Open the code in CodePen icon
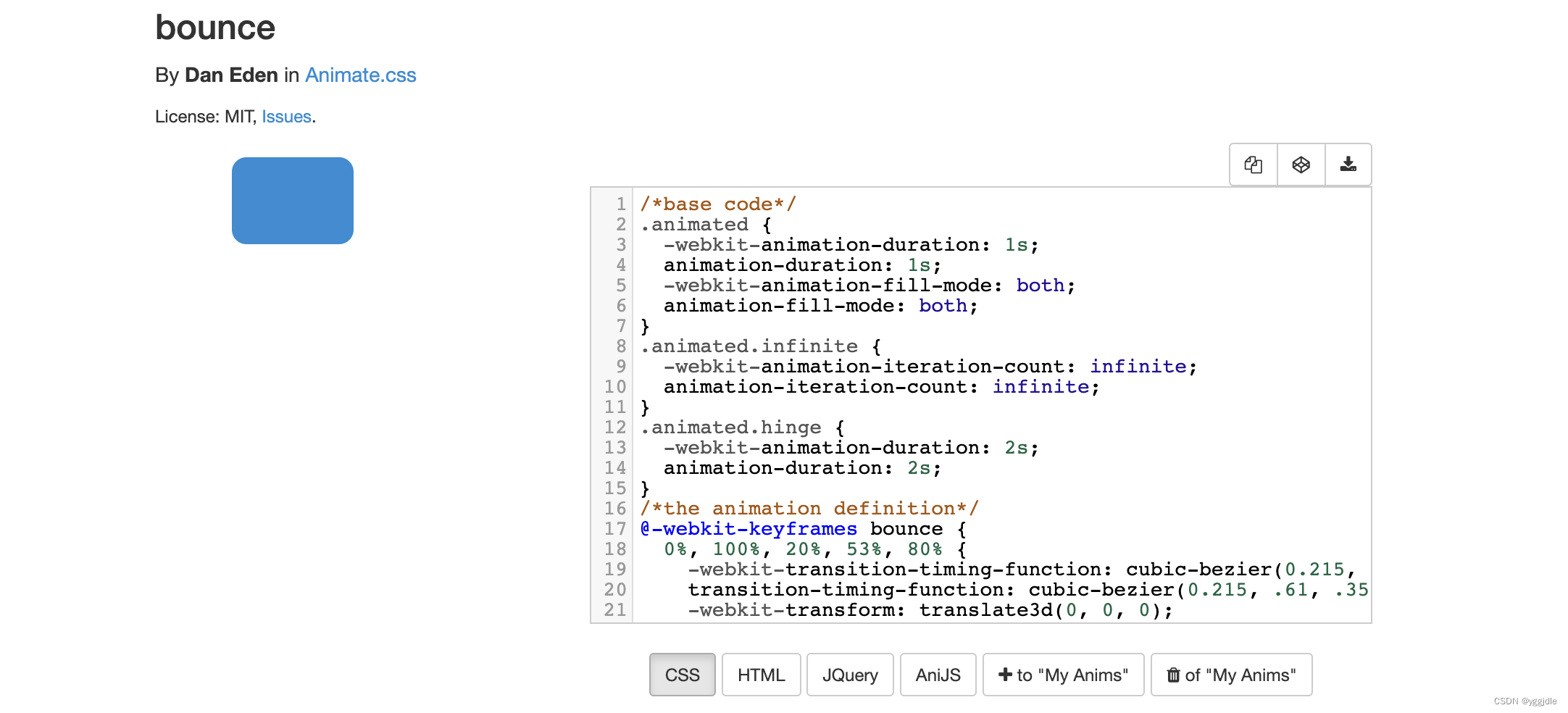 click(1301, 164)
